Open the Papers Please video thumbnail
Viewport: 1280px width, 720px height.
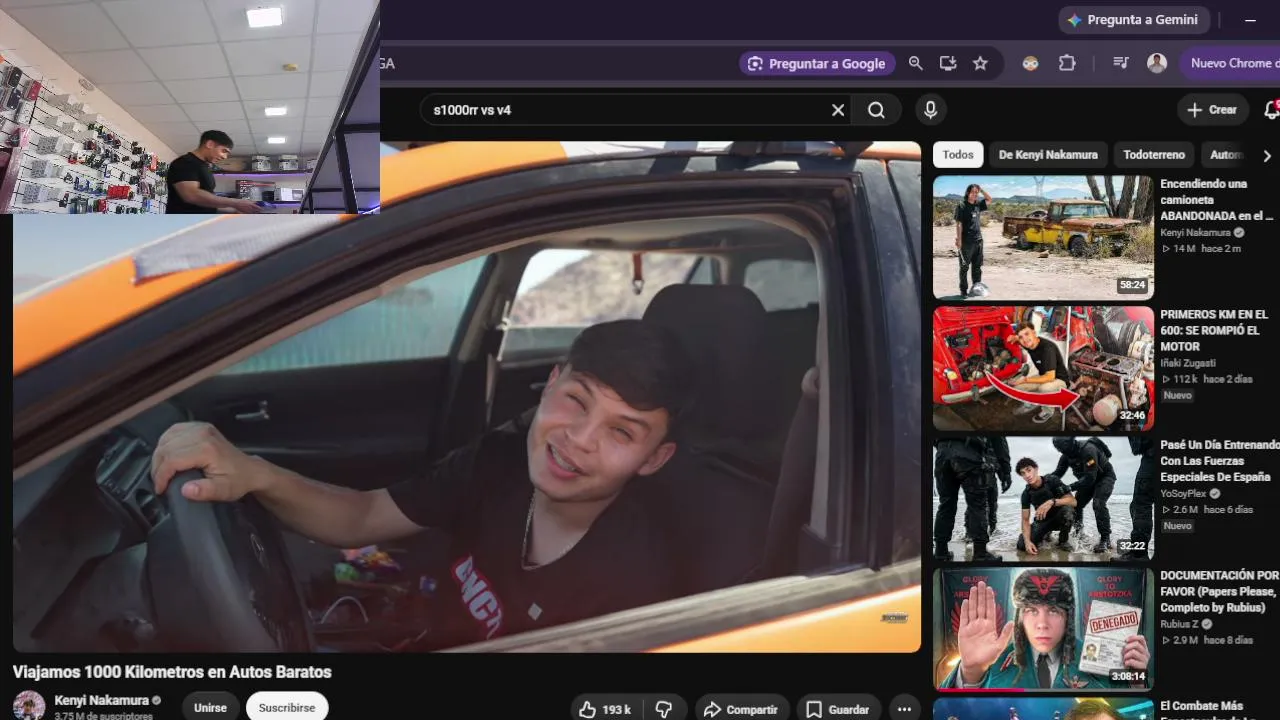(1043, 629)
